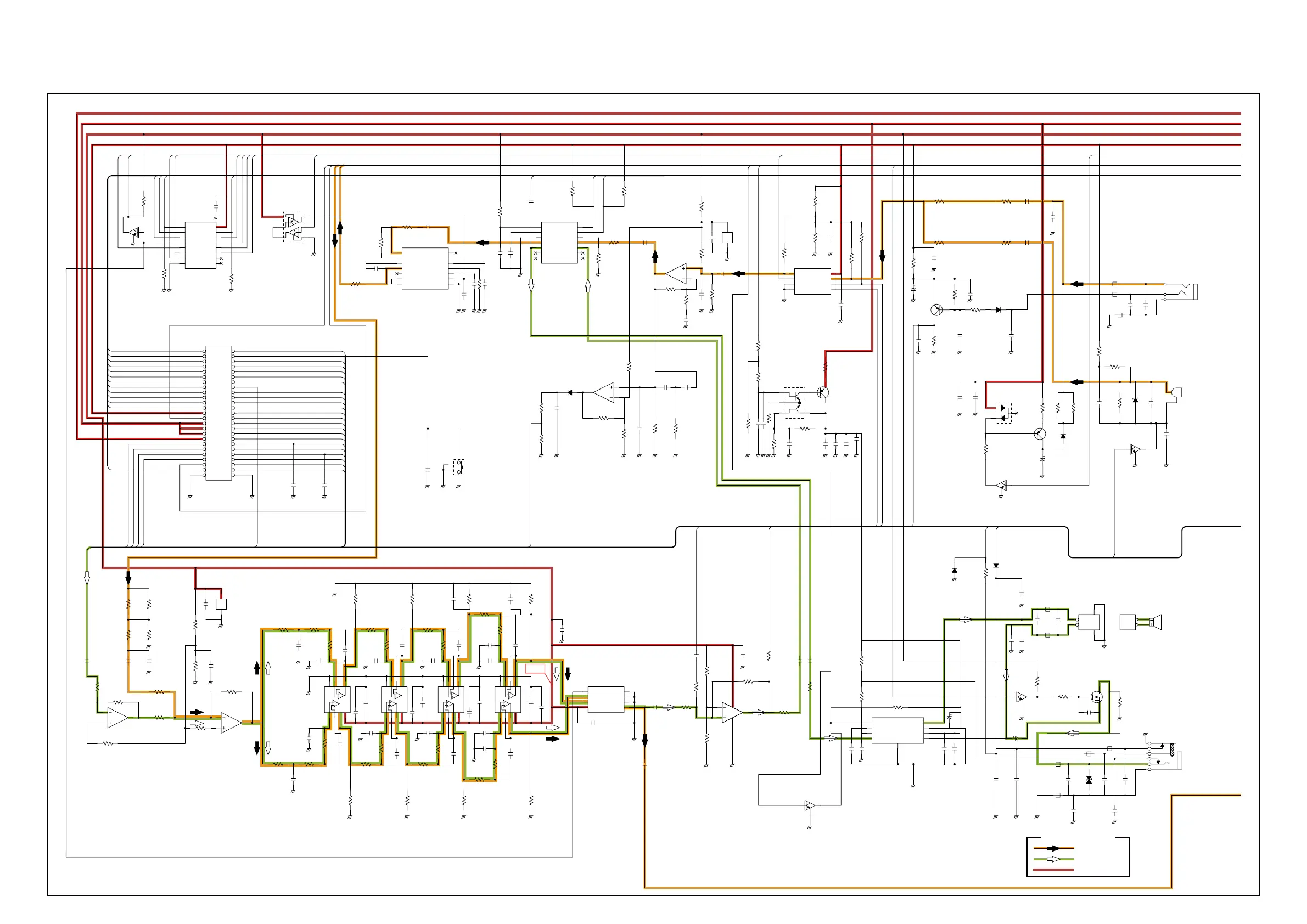Select the first op-amp at the bottom left
1307x924 pixels.
tap(117, 718)
